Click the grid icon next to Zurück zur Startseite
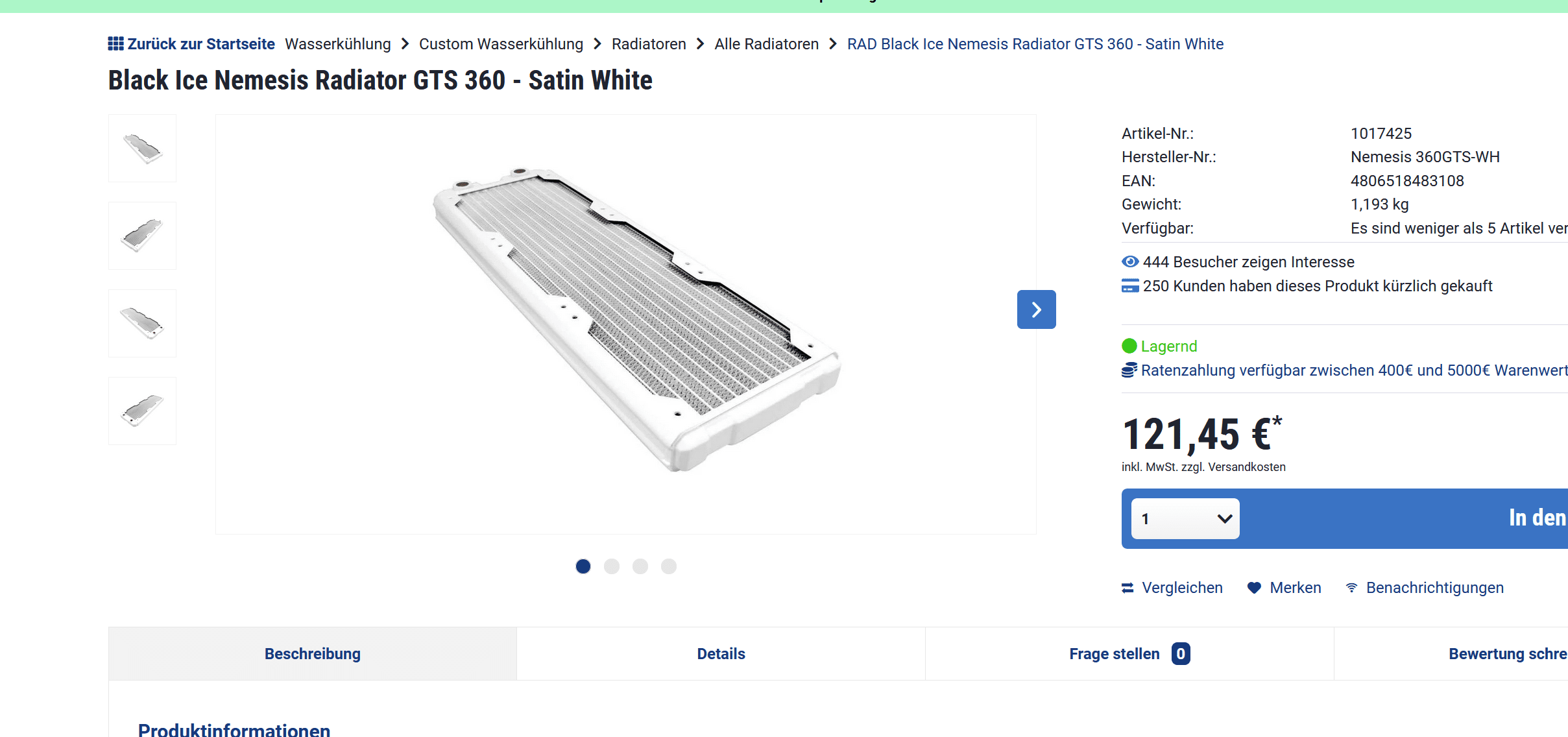 (115, 44)
